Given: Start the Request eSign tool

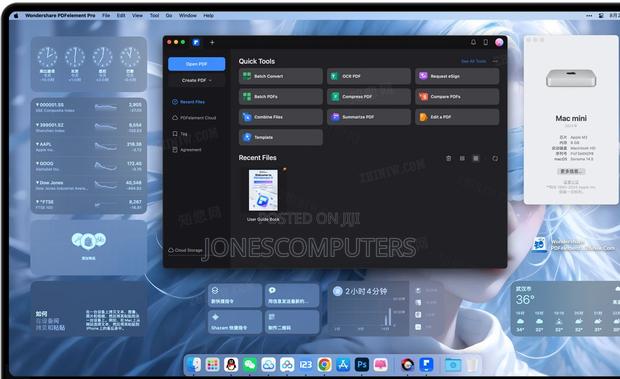Looking at the screenshot, I should [x=457, y=76].
